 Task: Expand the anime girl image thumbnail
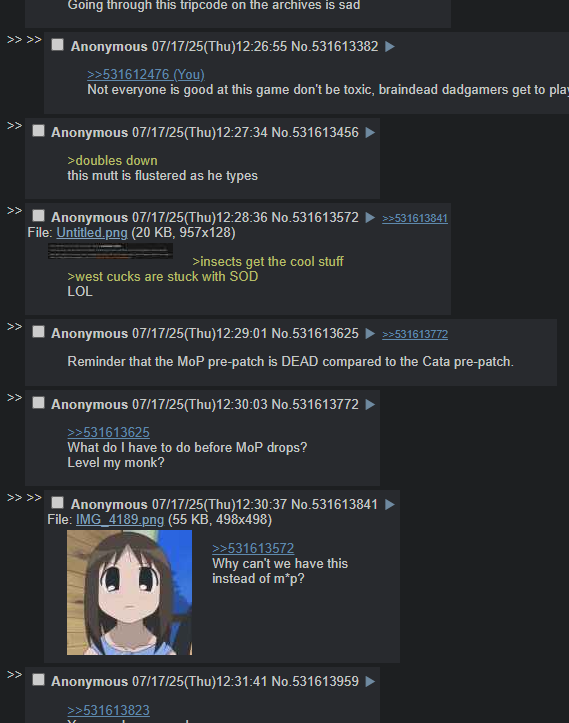click(x=130, y=593)
